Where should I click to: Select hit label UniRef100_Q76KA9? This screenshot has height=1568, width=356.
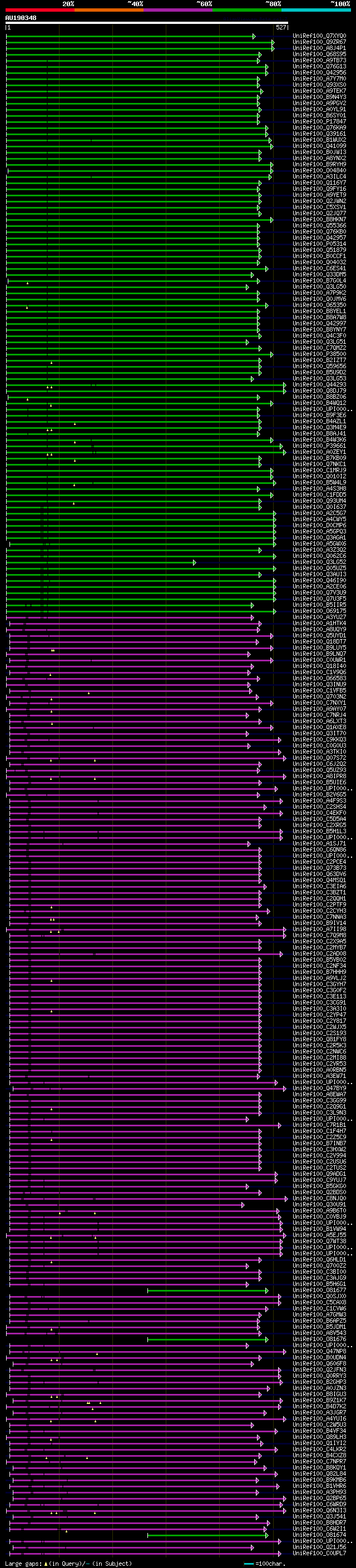click(319, 128)
